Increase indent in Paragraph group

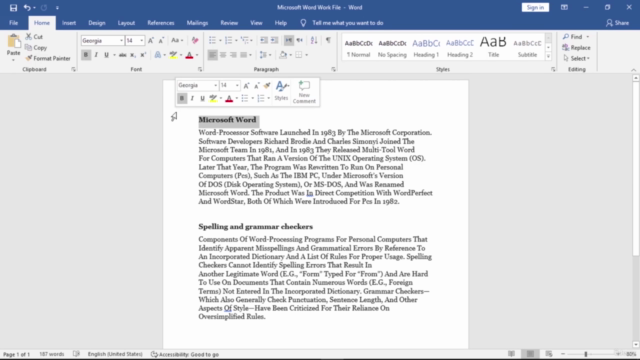274,40
